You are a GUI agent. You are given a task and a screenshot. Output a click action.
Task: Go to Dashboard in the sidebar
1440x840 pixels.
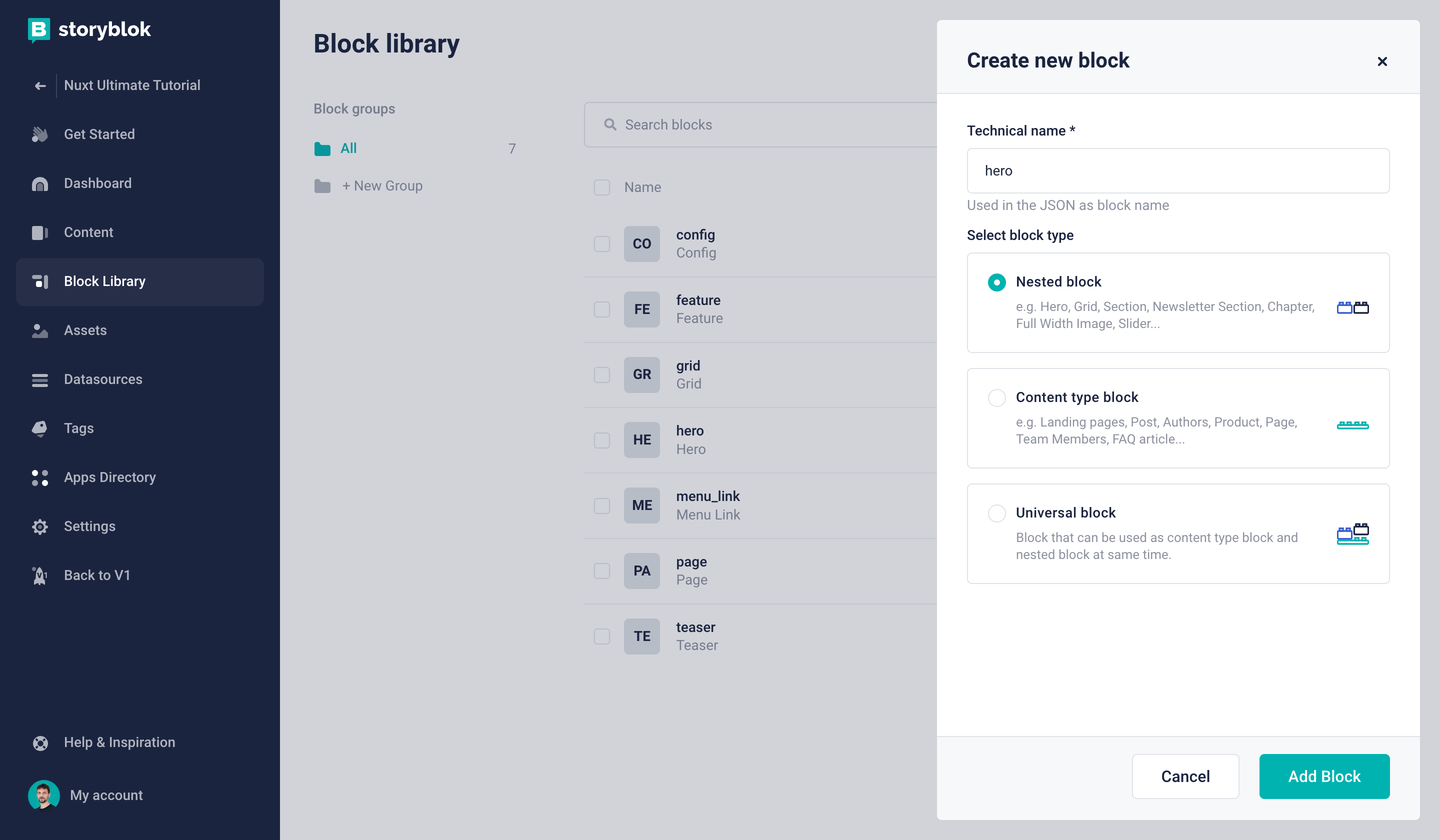[140, 183]
